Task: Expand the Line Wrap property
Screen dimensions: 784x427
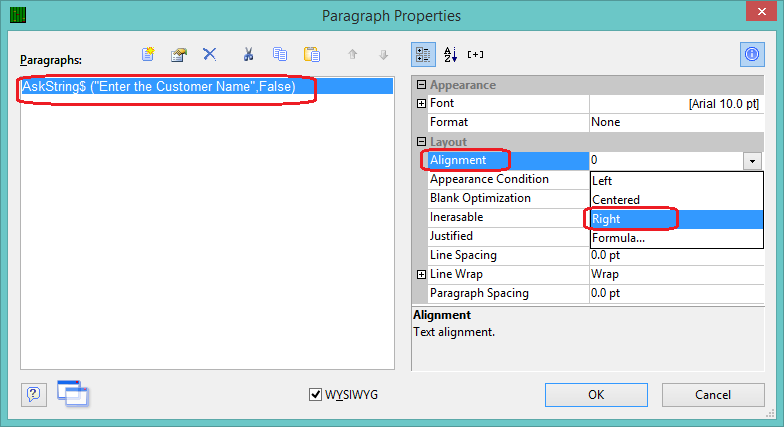Action: coord(422,274)
